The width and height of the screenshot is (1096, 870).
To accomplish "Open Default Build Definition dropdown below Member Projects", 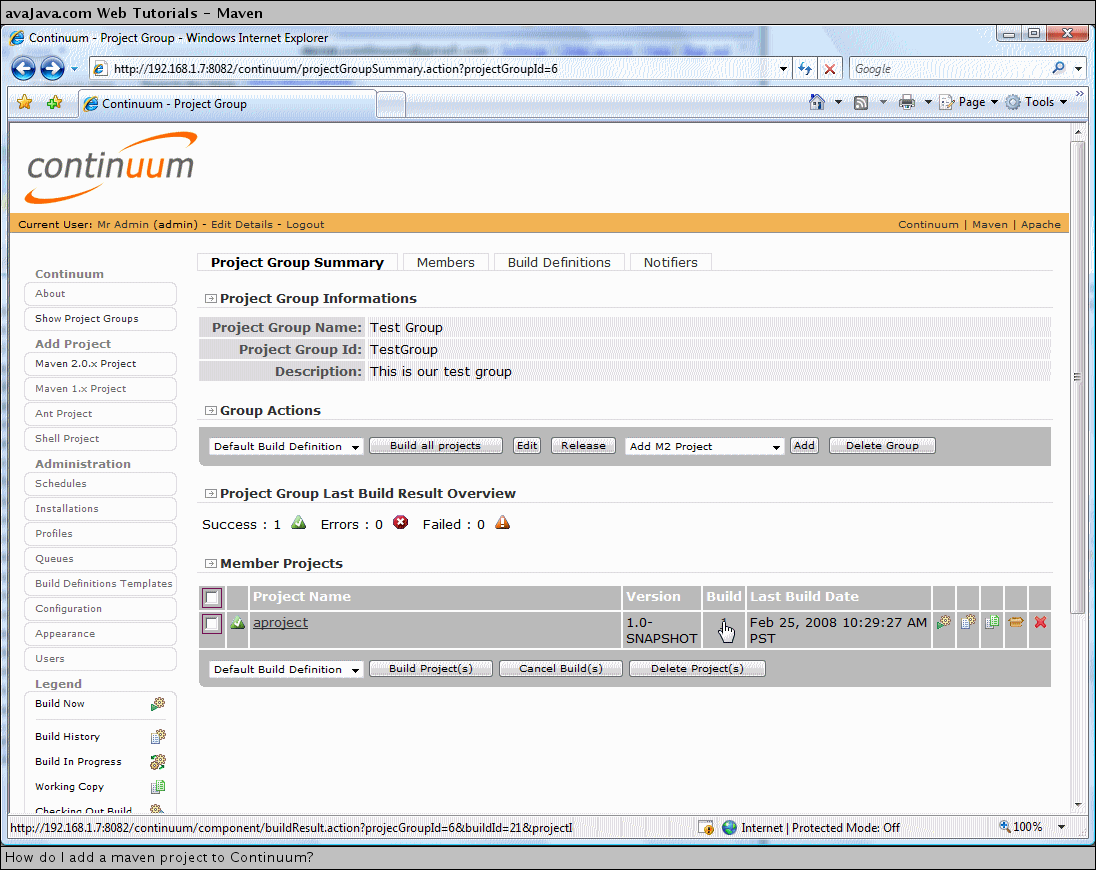I will 286,670.
